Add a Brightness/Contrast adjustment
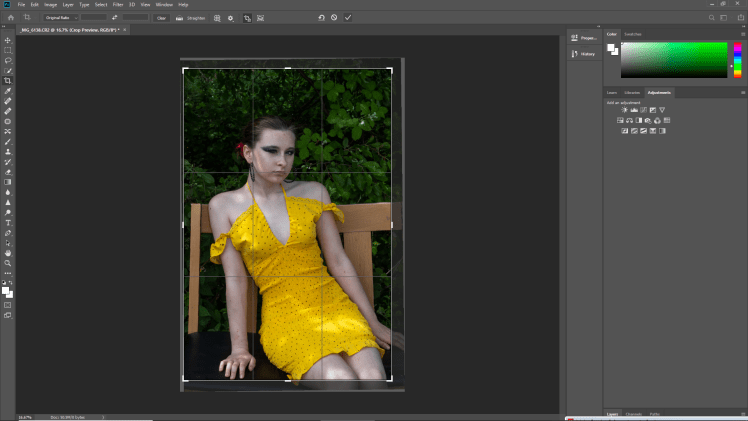Image resolution: width=748 pixels, height=421 pixels. point(624,110)
